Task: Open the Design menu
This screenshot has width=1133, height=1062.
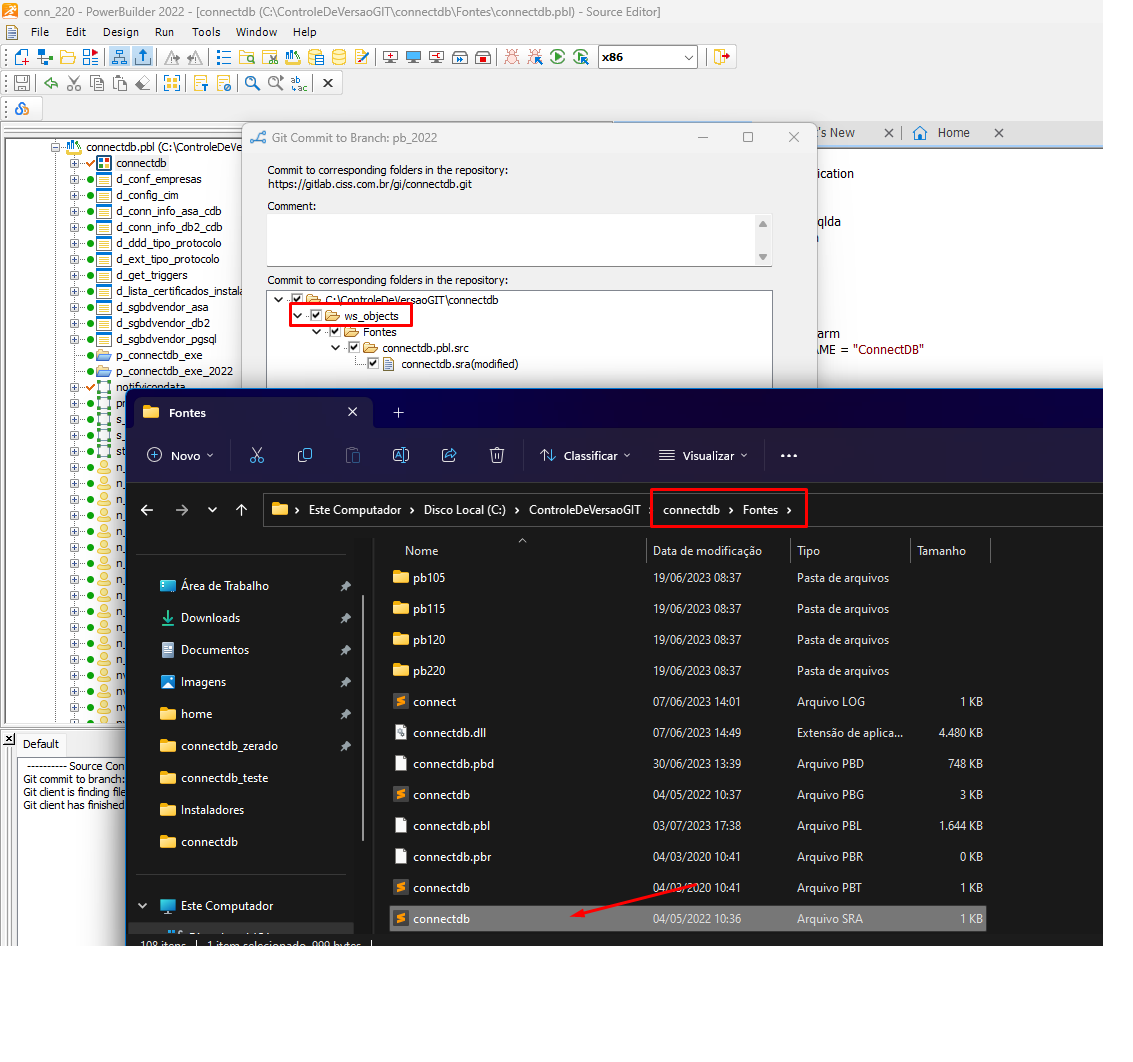Action: tap(121, 32)
